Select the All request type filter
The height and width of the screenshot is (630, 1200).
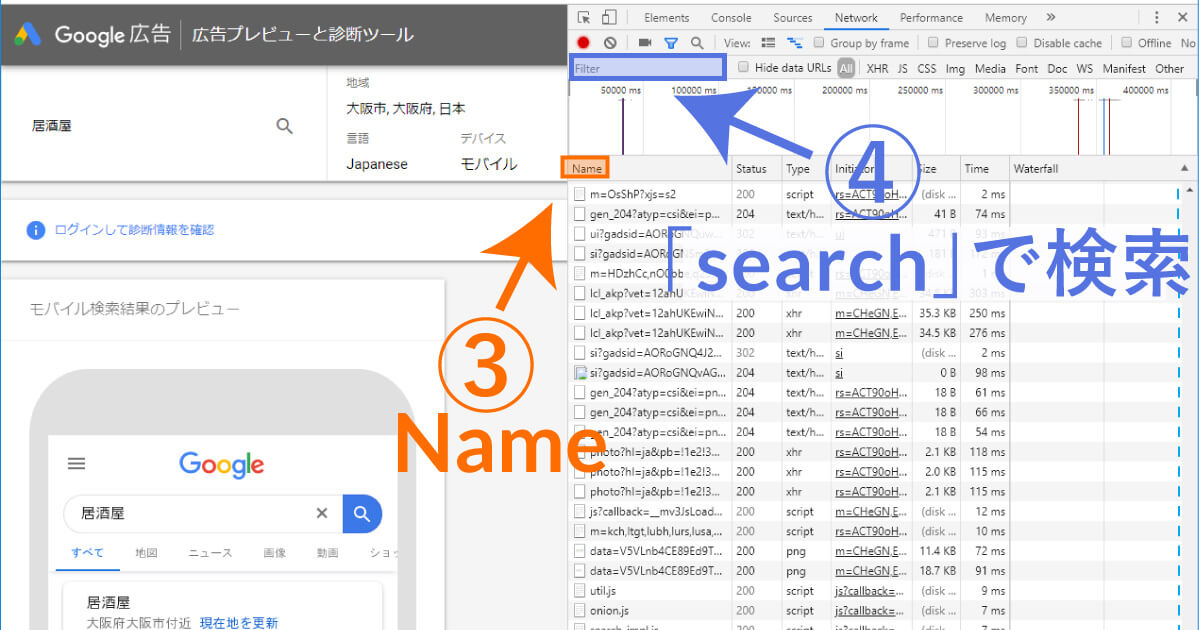[846, 69]
